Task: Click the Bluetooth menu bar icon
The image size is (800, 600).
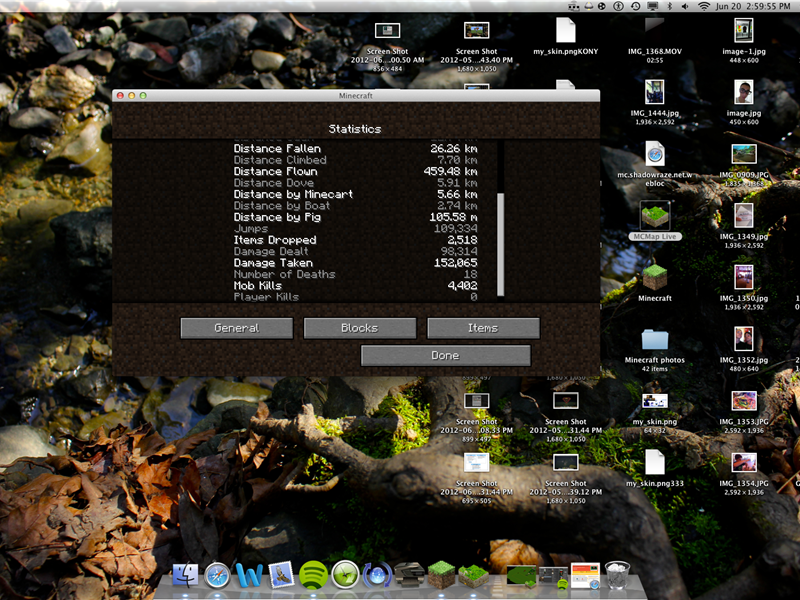Action: point(670,6)
